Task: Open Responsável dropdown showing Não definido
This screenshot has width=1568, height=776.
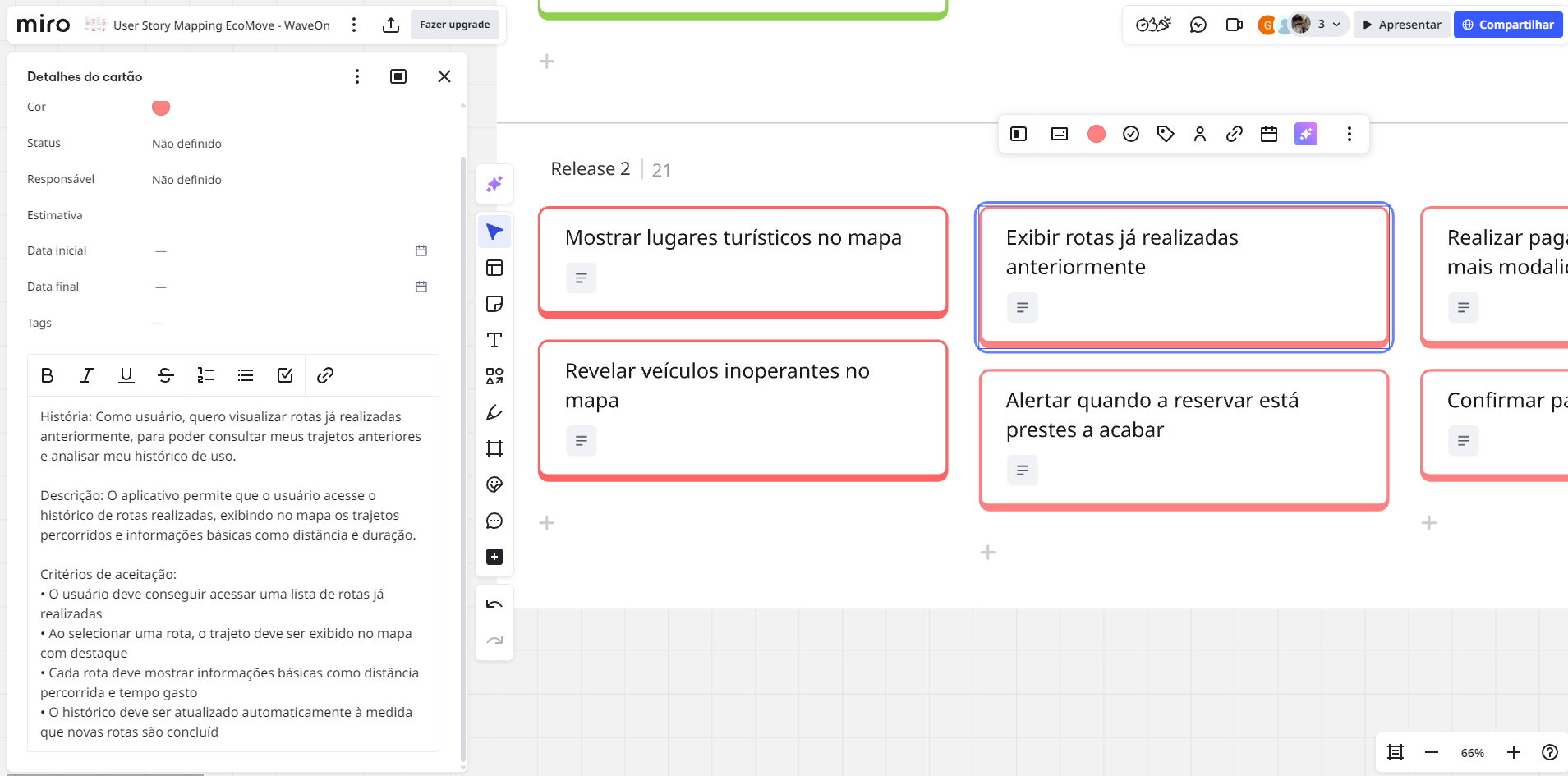Action: pos(186,180)
